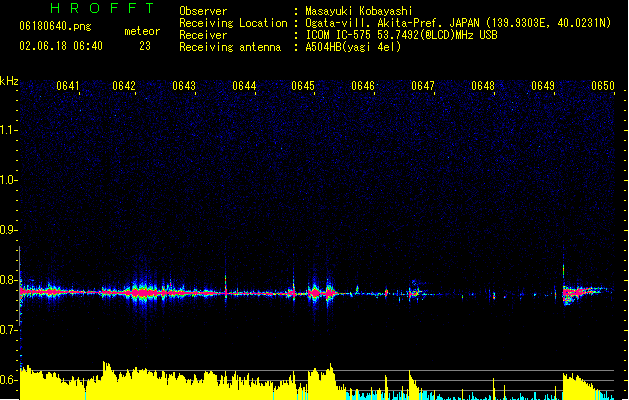Click the 0641 time marker
The width and height of the screenshot is (629, 400).
[67, 86]
